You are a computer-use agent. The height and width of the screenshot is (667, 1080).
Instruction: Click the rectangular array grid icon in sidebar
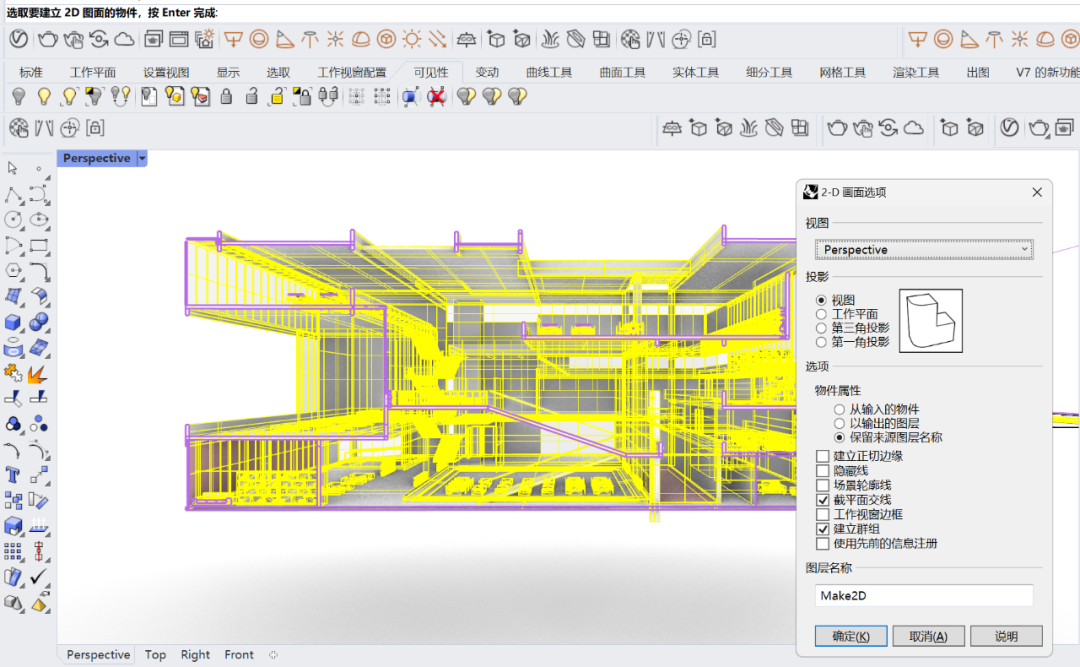(13, 551)
